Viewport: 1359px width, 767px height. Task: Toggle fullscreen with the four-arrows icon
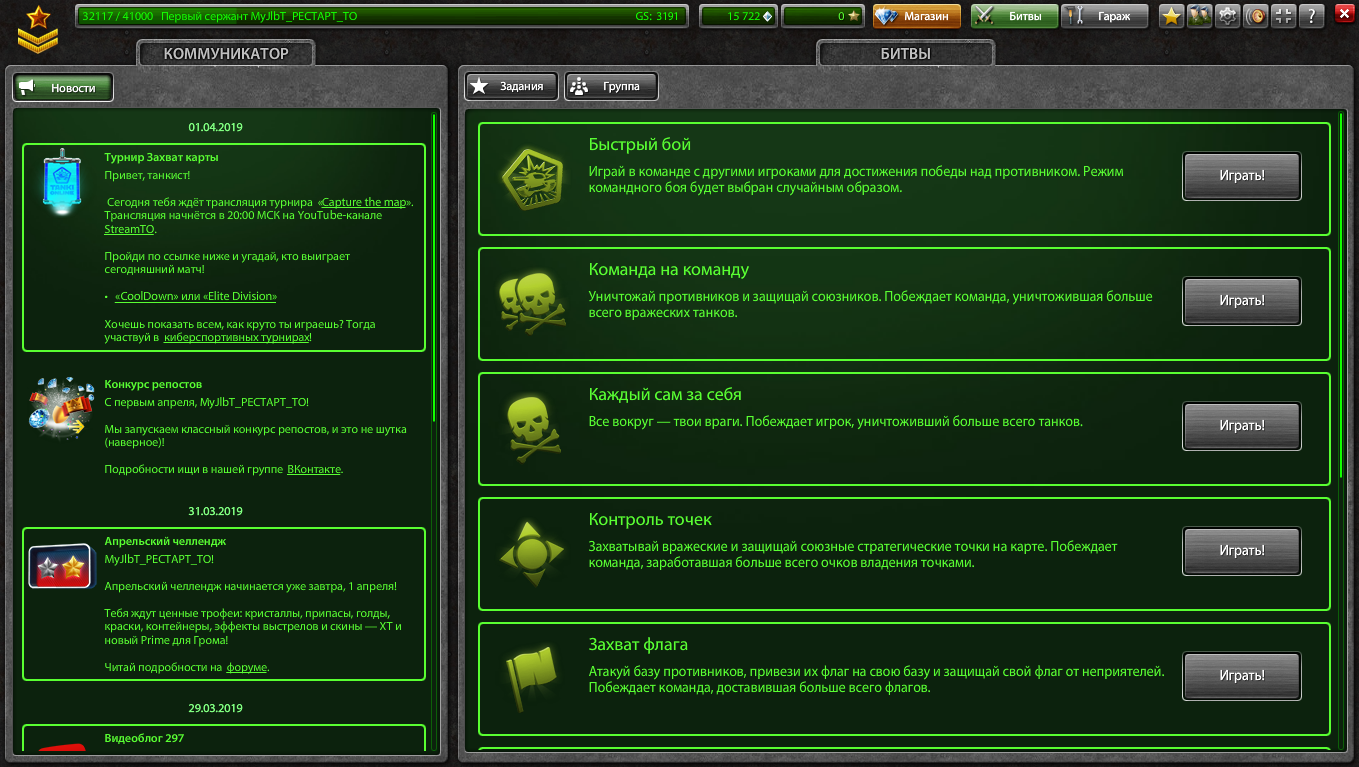1283,16
